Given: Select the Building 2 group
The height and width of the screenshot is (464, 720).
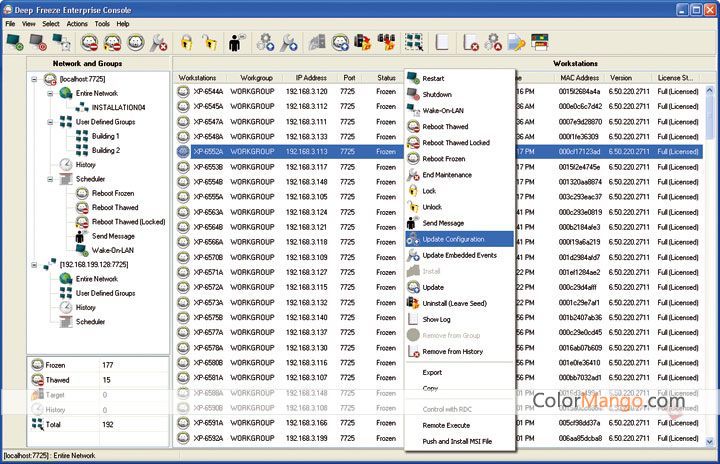Looking at the screenshot, I should (x=106, y=150).
